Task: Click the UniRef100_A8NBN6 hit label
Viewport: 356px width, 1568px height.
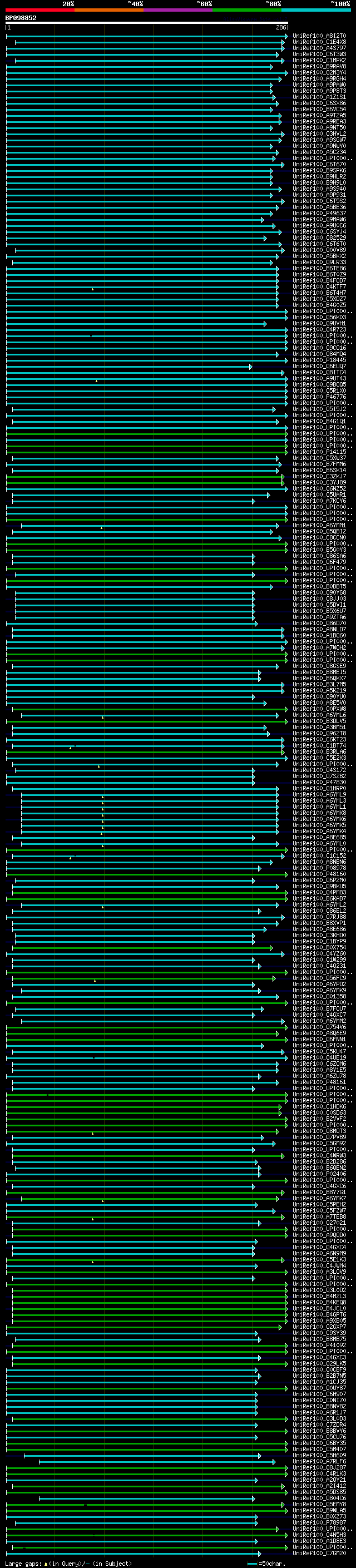Action: coord(319,862)
